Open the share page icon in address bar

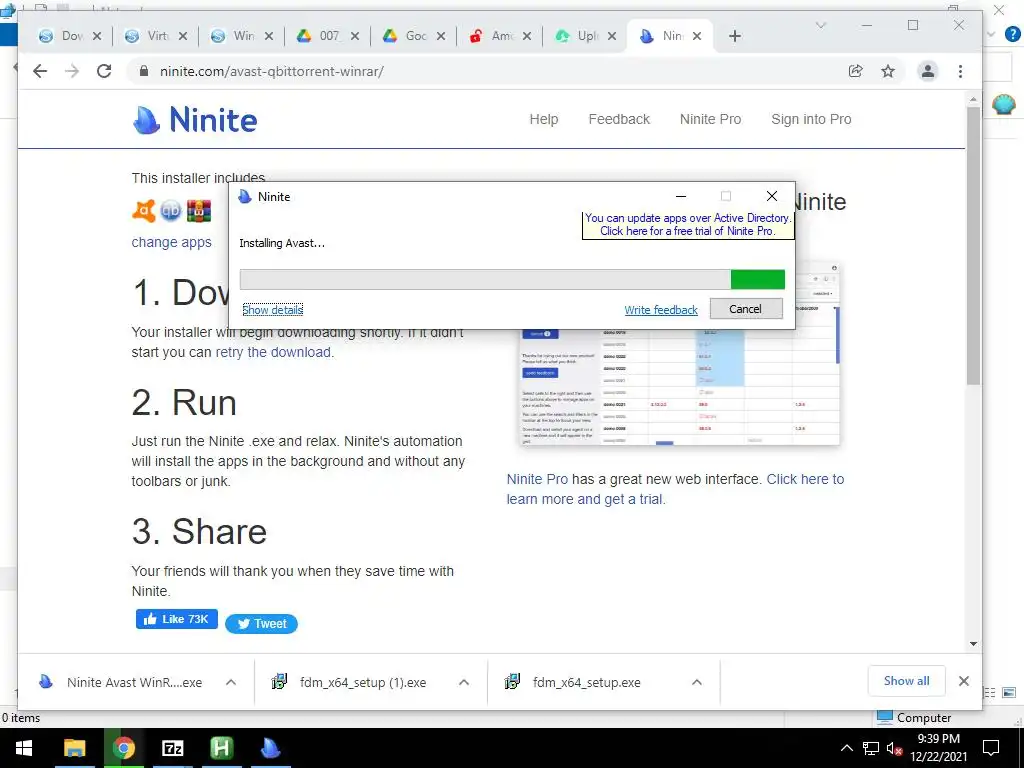point(856,71)
